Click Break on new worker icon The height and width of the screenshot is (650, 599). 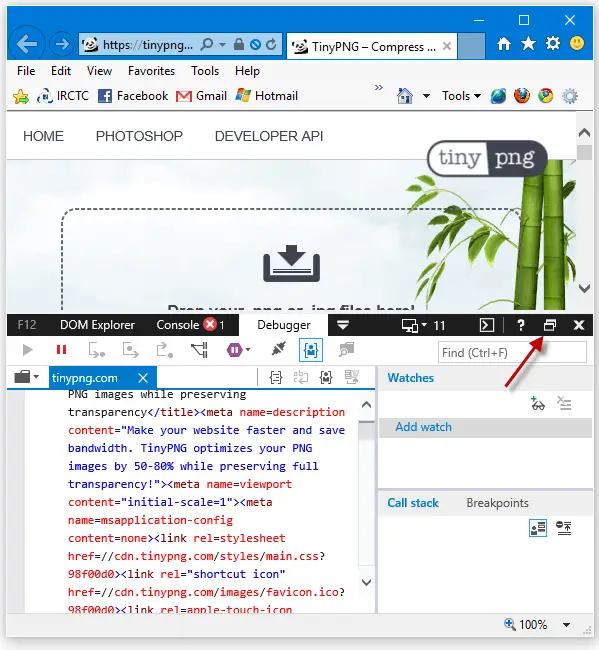click(199, 350)
